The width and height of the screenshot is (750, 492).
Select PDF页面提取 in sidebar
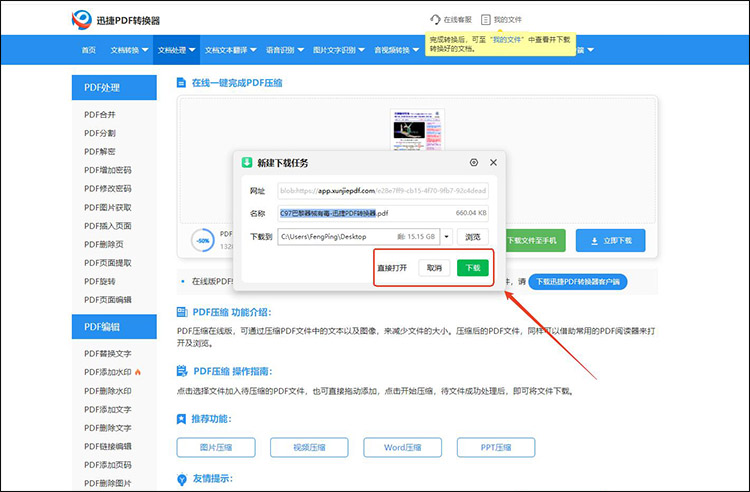pyautogui.click(x=108, y=263)
